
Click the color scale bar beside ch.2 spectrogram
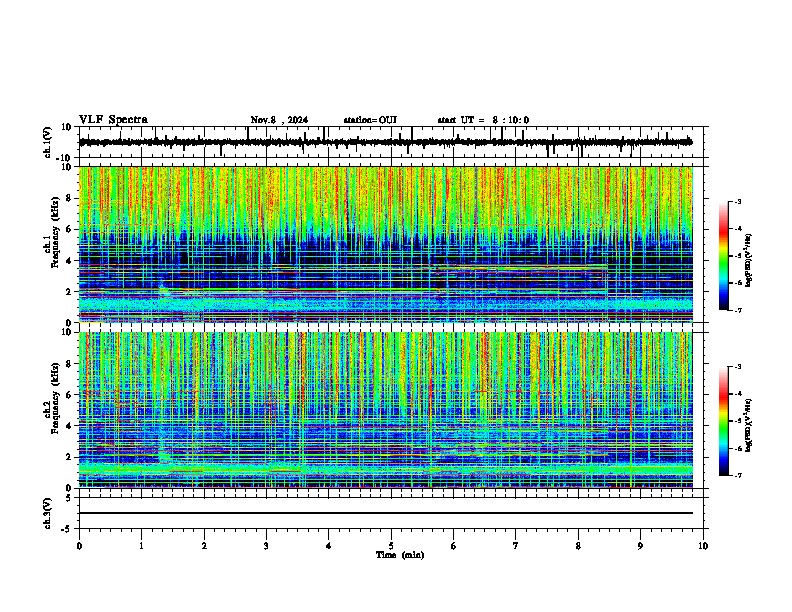click(x=724, y=421)
